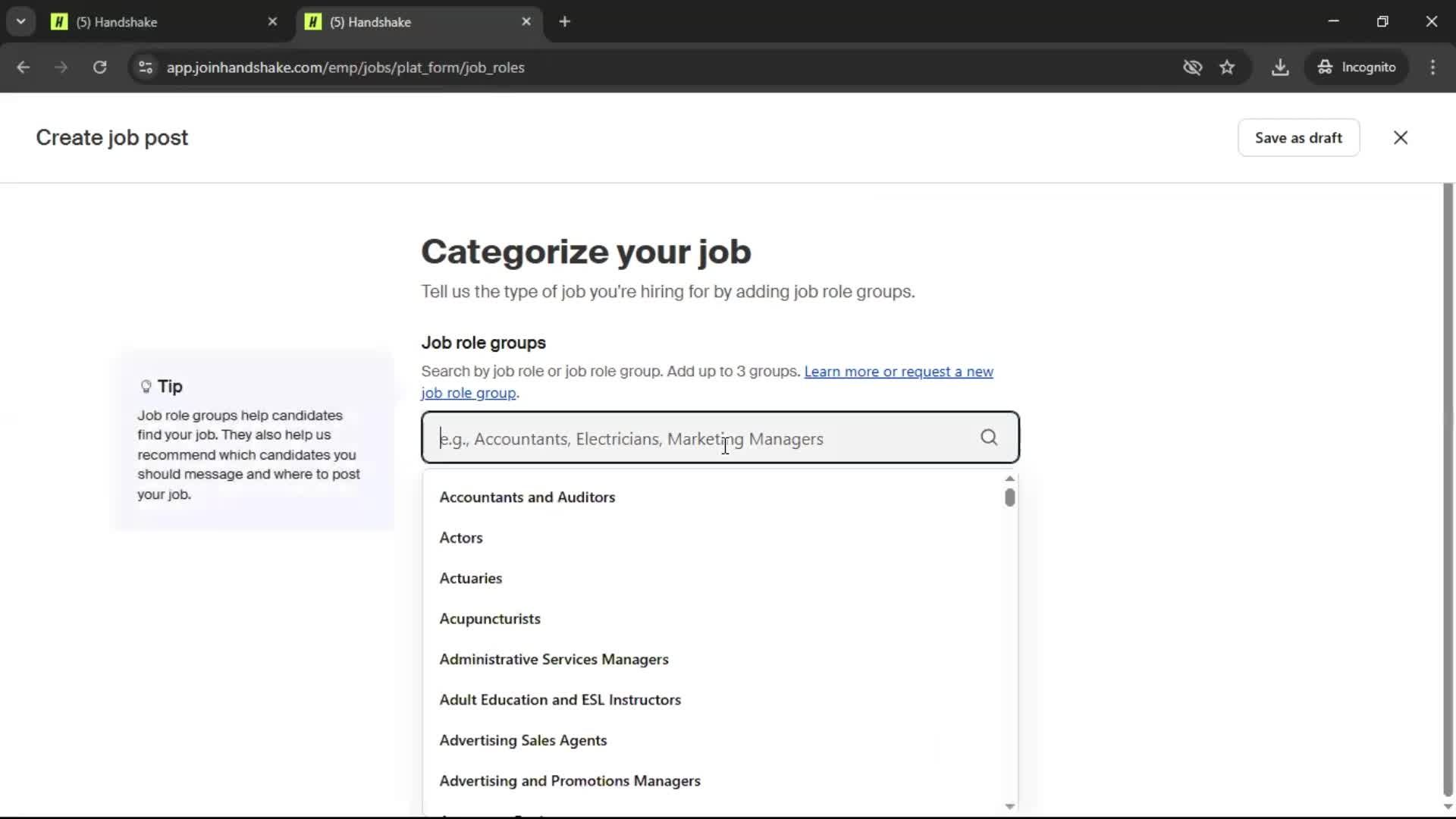Reload the Handshake page
Image resolution: width=1456 pixels, height=819 pixels.
coord(99,67)
